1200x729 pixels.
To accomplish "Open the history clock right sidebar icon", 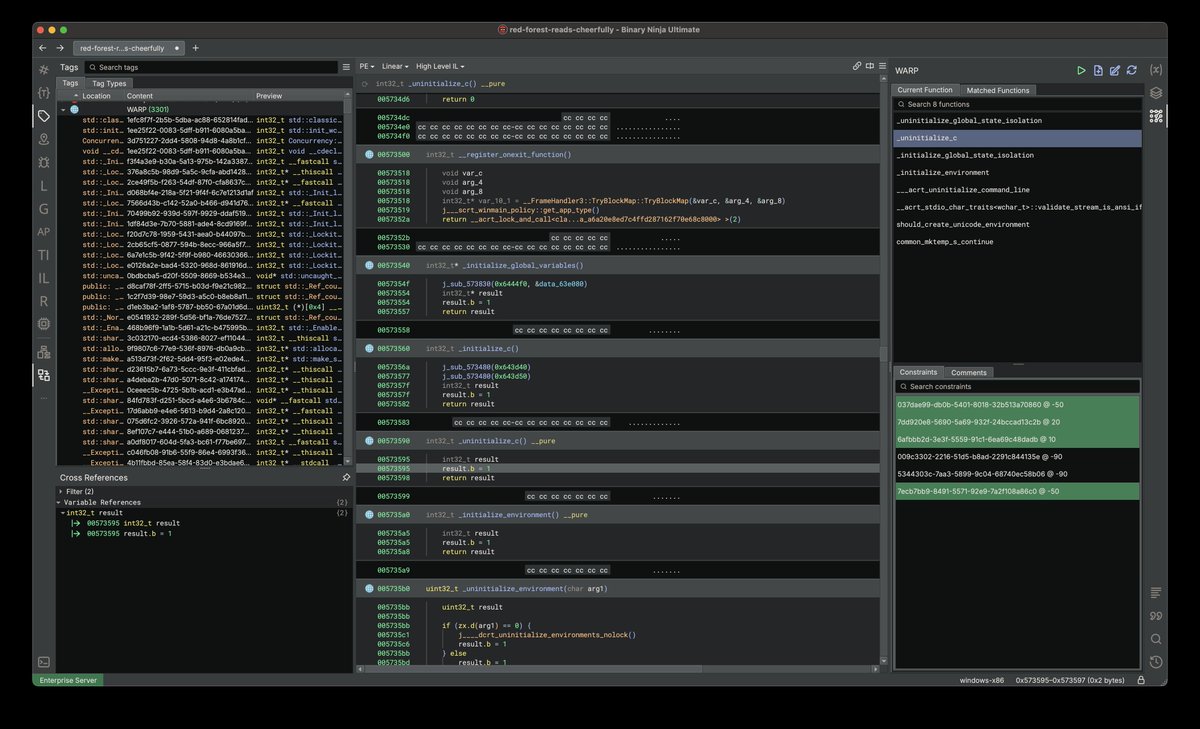I will (1156, 662).
